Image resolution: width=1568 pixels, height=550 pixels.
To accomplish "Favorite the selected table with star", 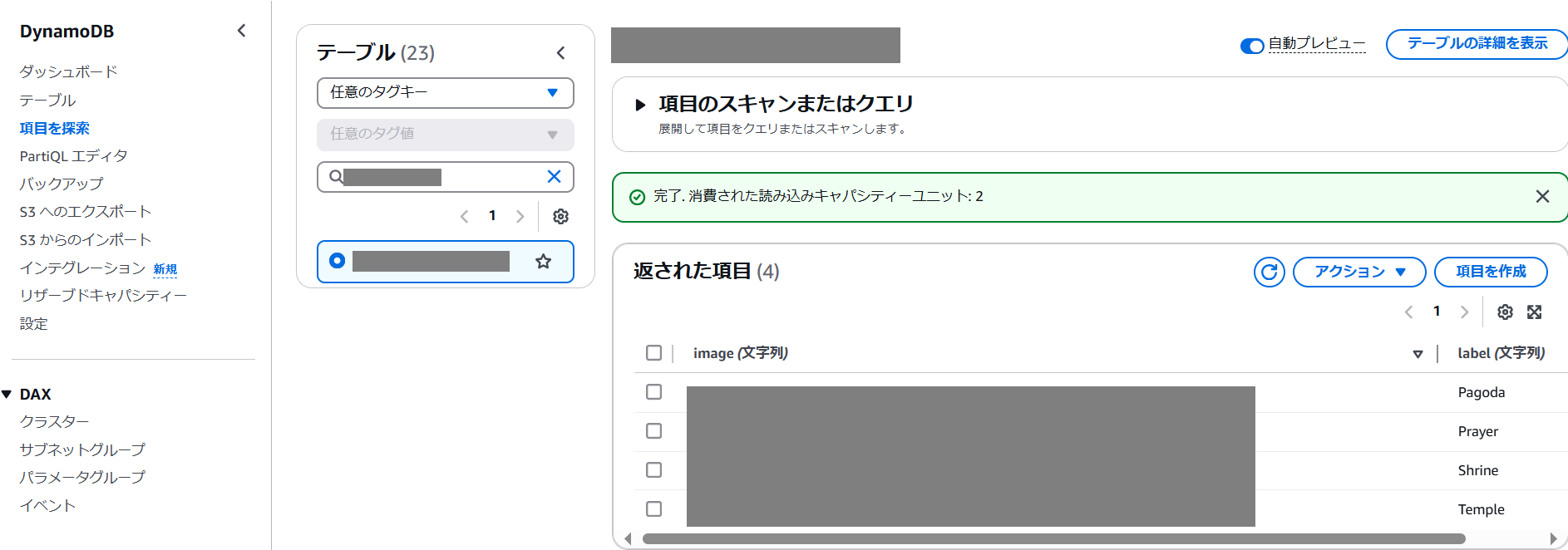I will pyautogui.click(x=544, y=262).
